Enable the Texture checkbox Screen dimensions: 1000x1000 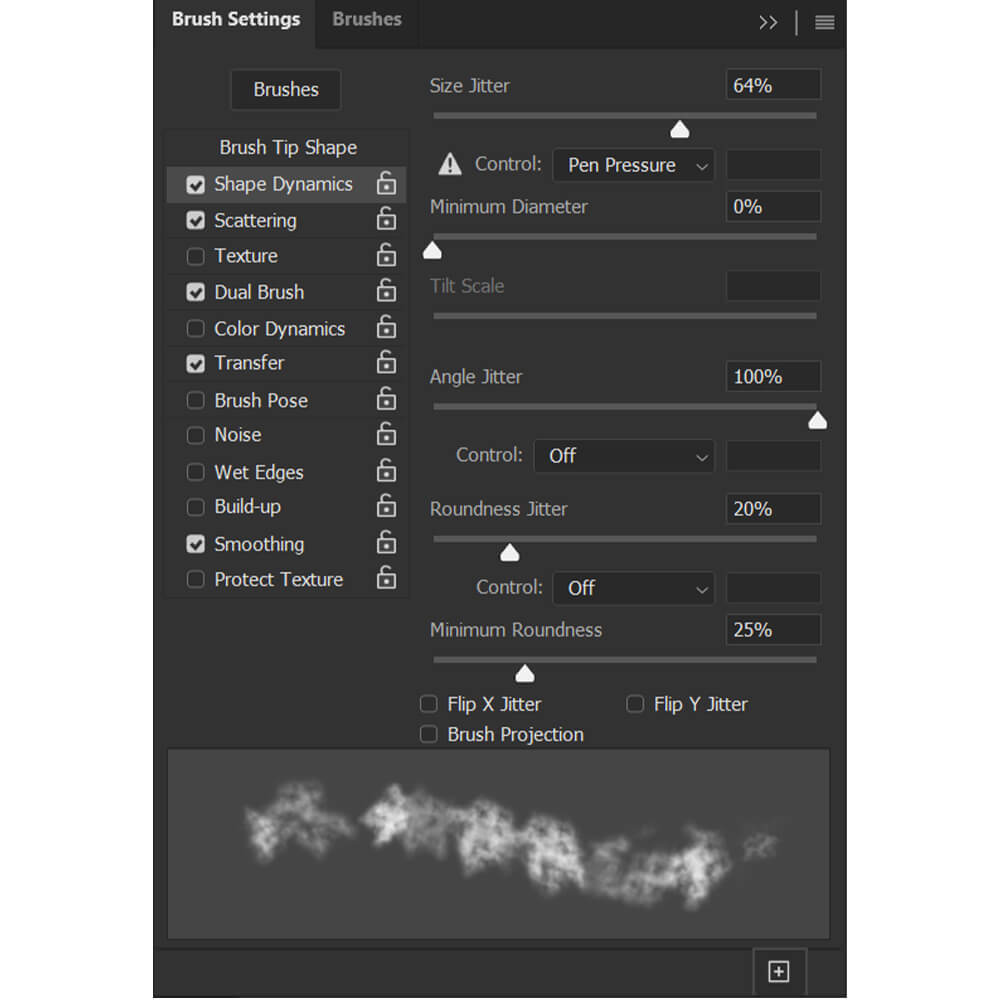(x=195, y=256)
